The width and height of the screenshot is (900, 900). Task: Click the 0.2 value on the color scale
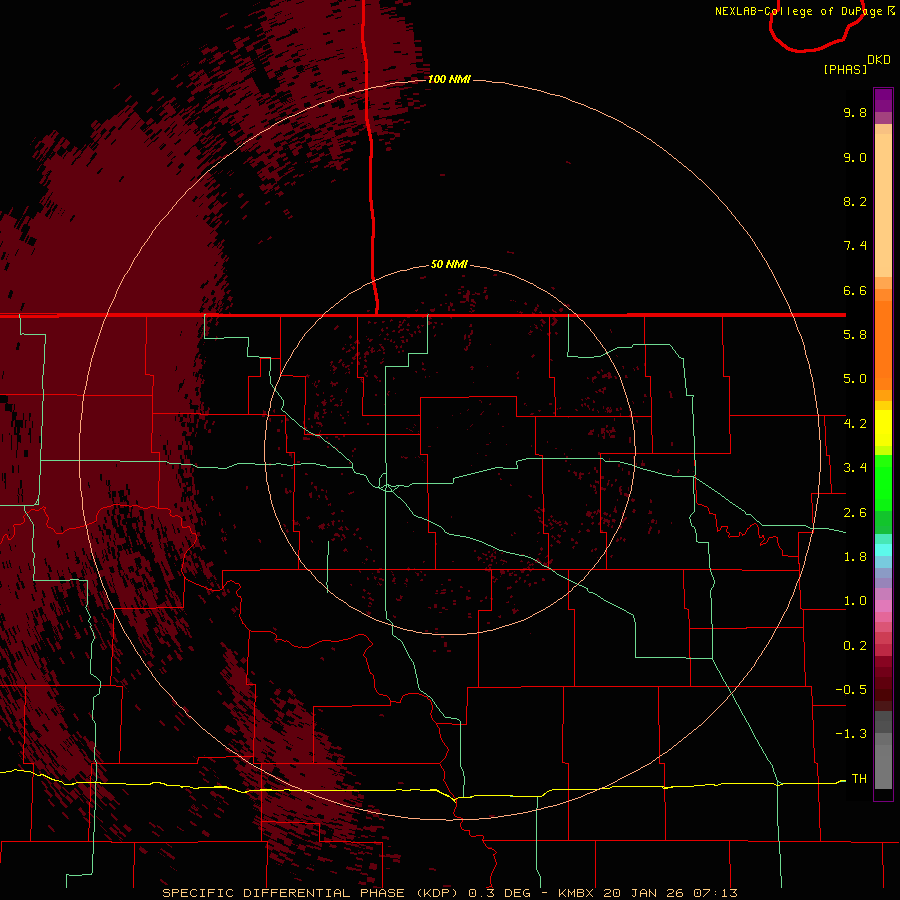click(x=855, y=646)
